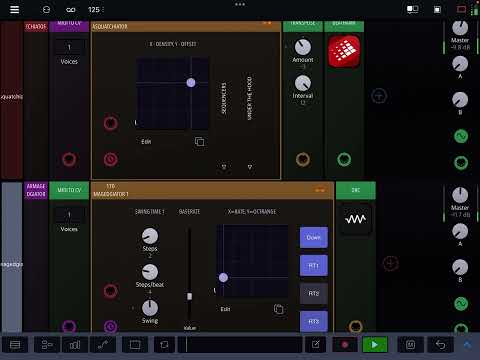Toggle the RT2 button
This screenshot has height=360, width=480.
[x=314, y=293]
